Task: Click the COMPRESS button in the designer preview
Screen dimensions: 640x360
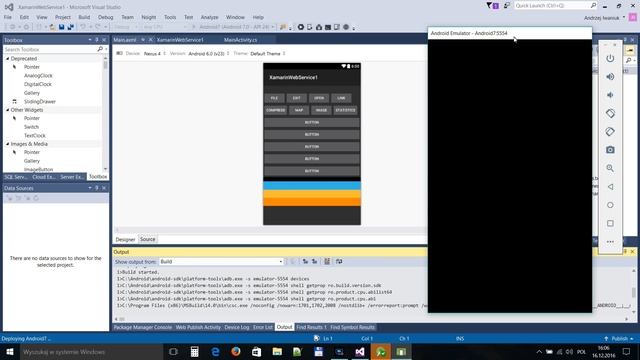Action: coord(276,110)
